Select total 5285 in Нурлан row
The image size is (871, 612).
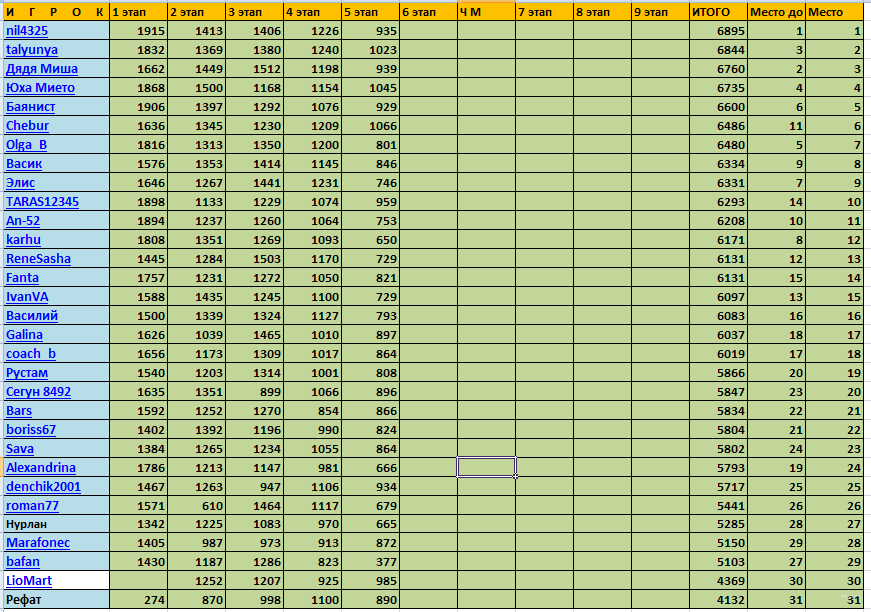coord(718,524)
